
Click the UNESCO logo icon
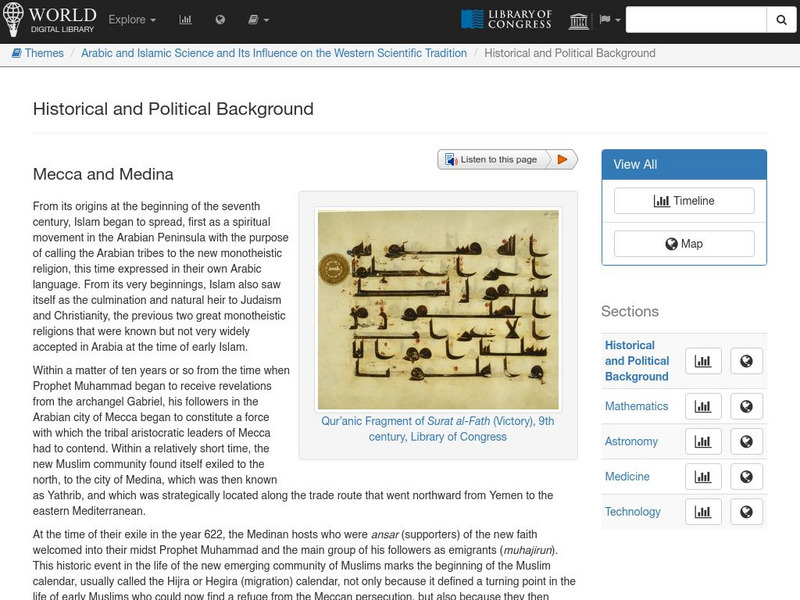coord(579,20)
